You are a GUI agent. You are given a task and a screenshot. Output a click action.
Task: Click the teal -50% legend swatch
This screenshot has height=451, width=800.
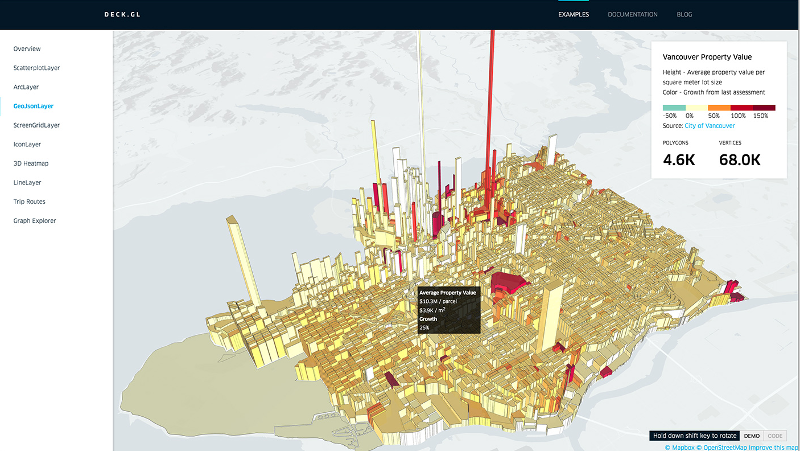[673, 107]
